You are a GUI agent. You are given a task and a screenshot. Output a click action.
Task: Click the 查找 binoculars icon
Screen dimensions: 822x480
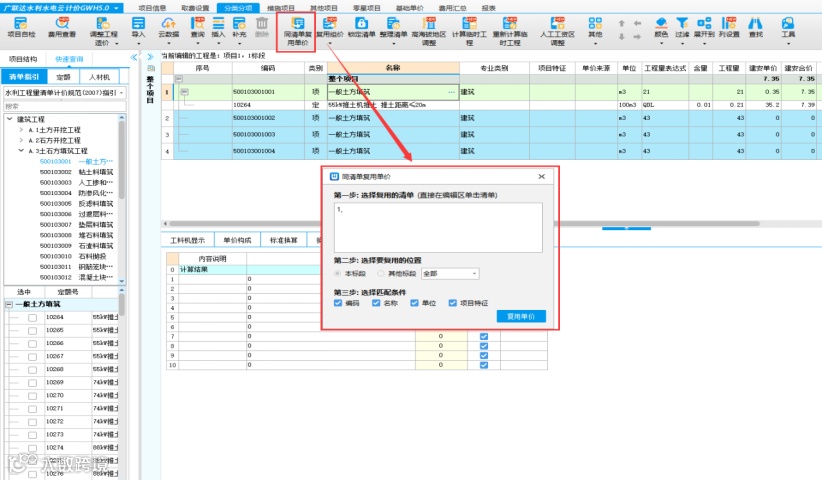tap(755, 28)
